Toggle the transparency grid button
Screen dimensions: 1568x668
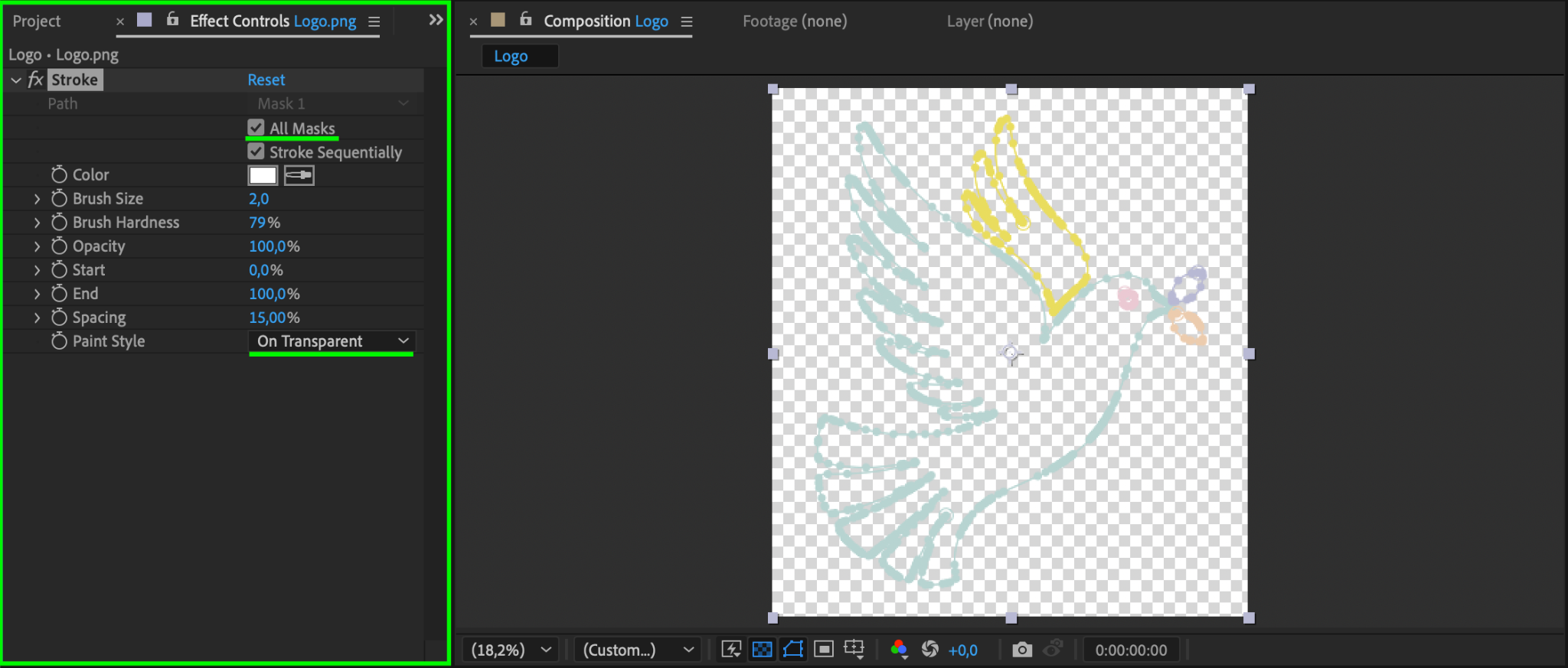click(x=763, y=650)
